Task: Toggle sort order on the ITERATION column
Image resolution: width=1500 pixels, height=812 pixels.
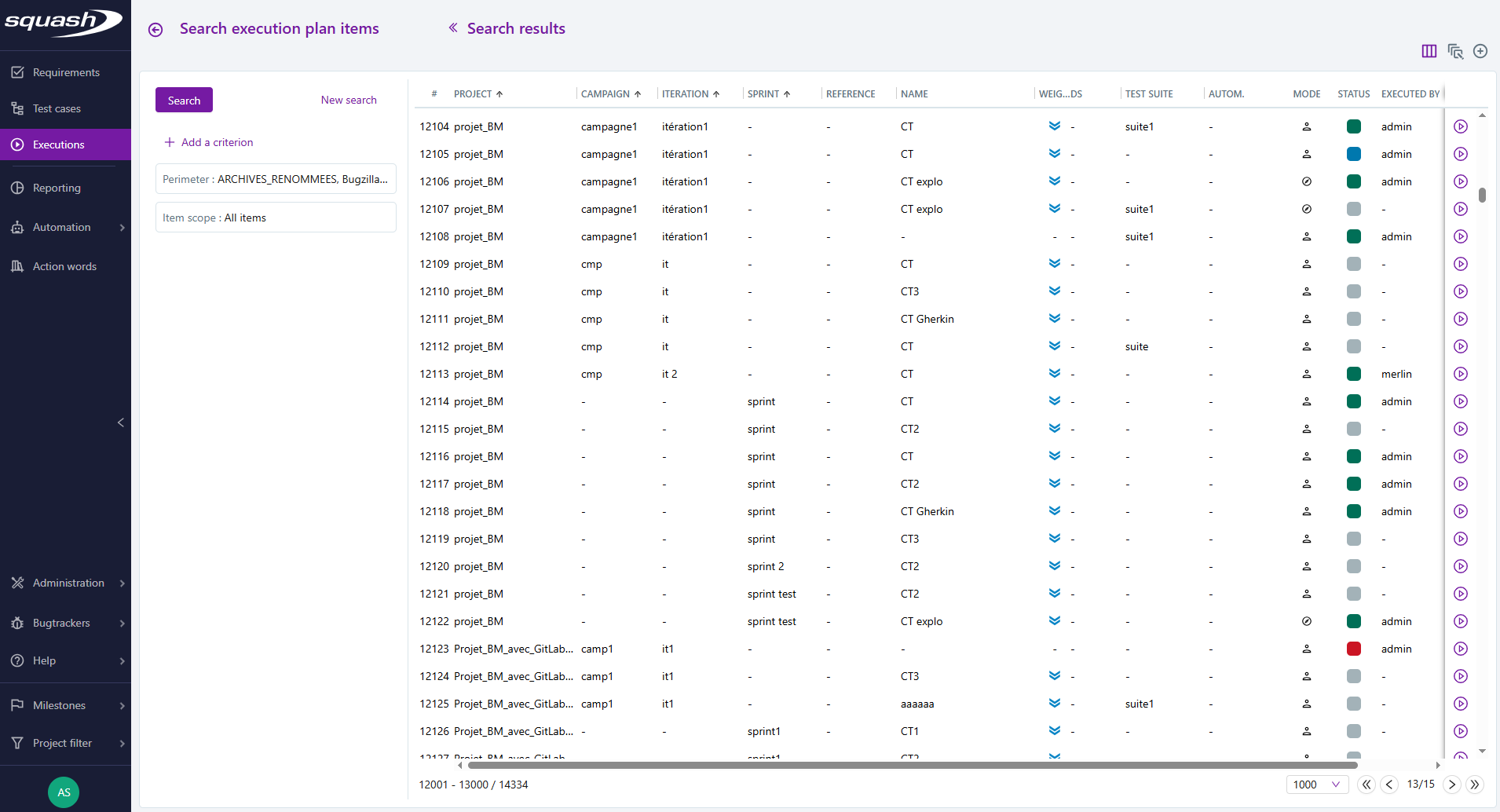Action: pyautogui.click(x=717, y=93)
